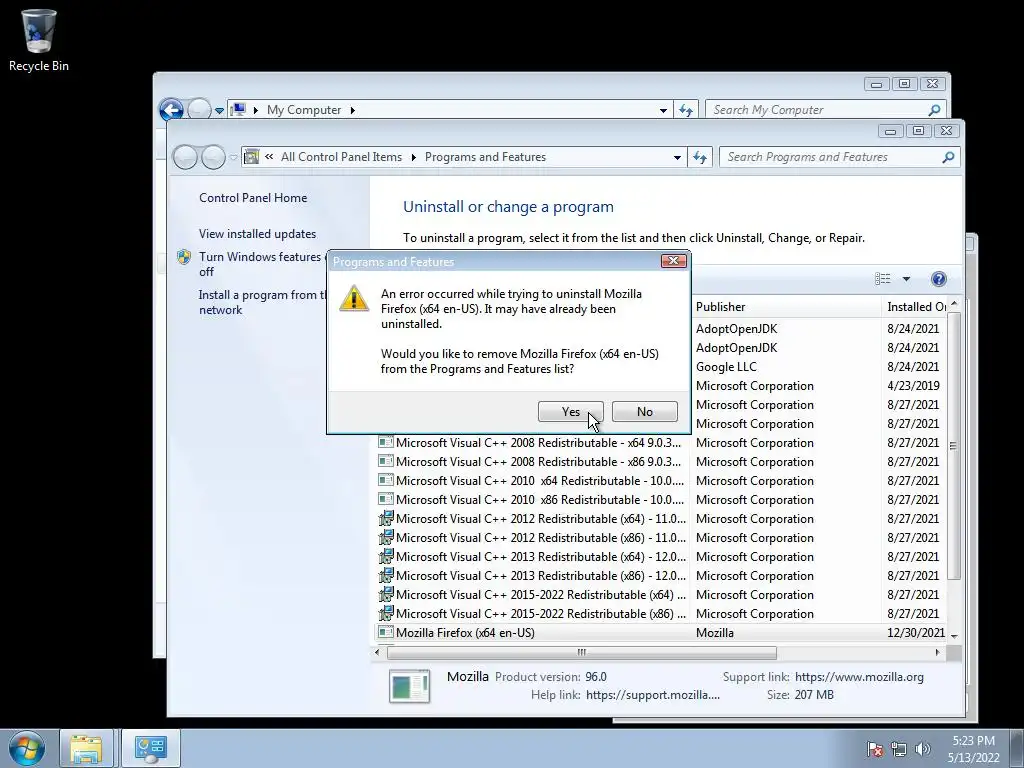Select Microsoft Visual C++ 2012 (x86) entry
The width and height of the screenshot is (1024, 768).
coord(662,537)
